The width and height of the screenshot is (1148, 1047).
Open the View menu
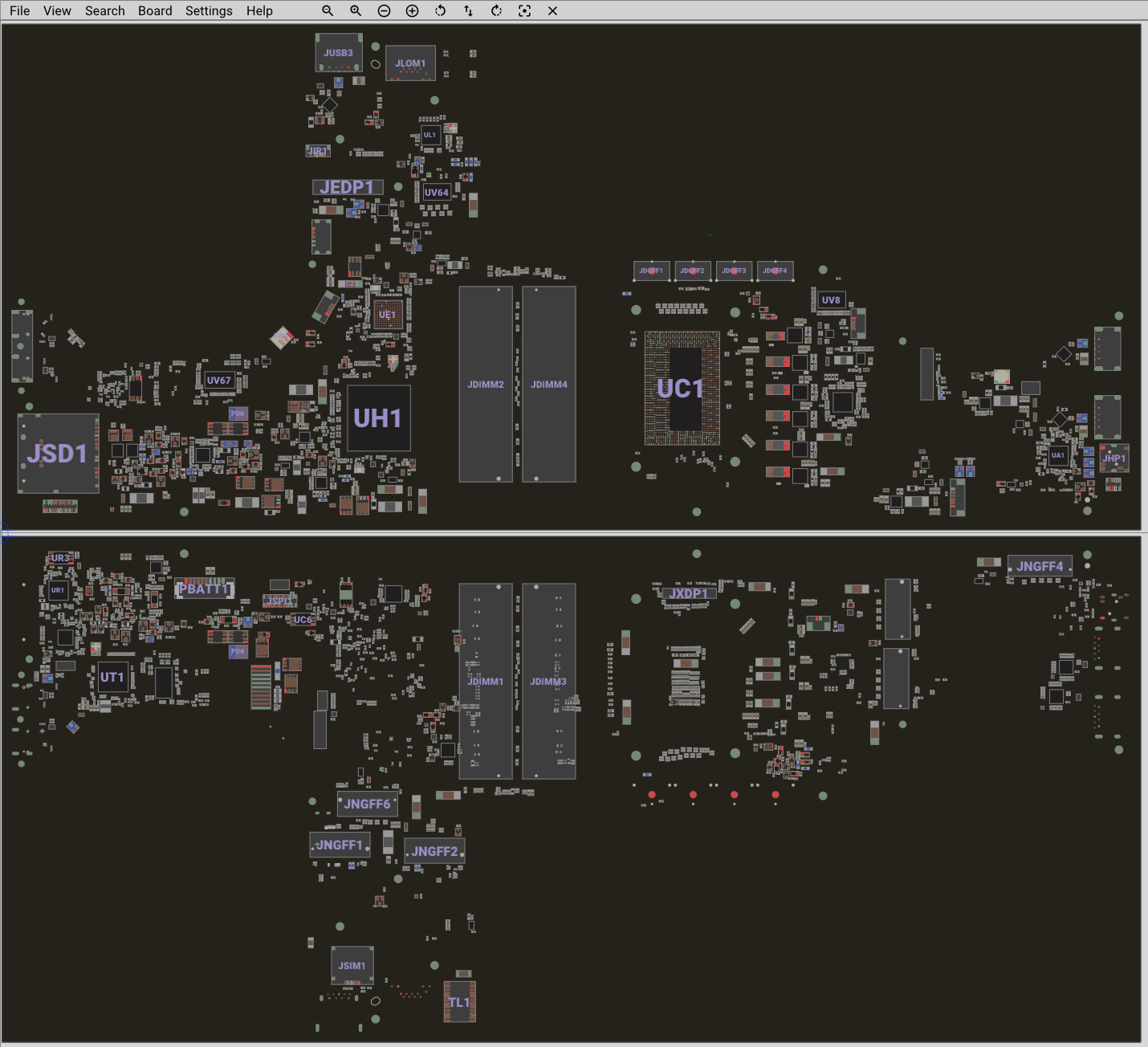click(57, 10)
